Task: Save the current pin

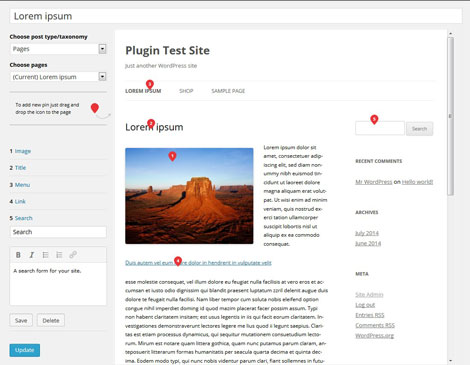Action: (x=21, y=320)
